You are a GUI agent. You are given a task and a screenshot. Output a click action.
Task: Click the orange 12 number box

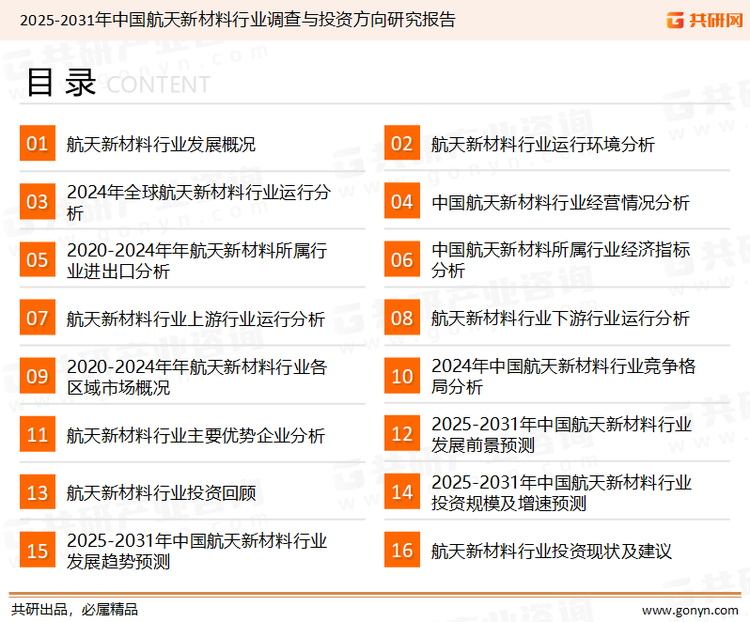[402, 434]
